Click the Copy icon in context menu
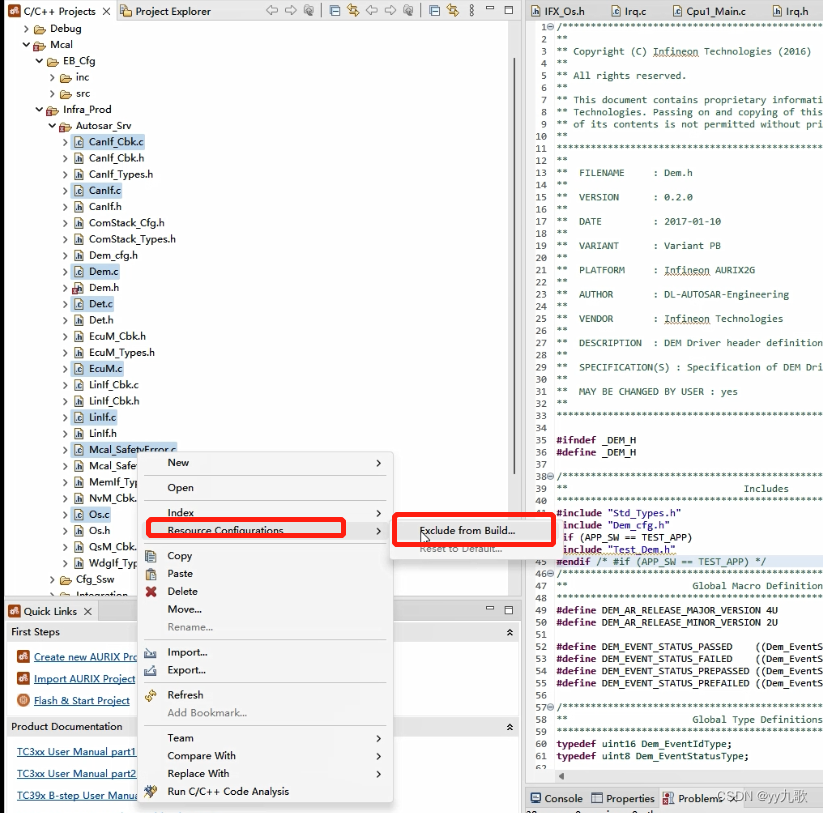The width and height of the screenshot is (823, 813). tap(151, 556)
